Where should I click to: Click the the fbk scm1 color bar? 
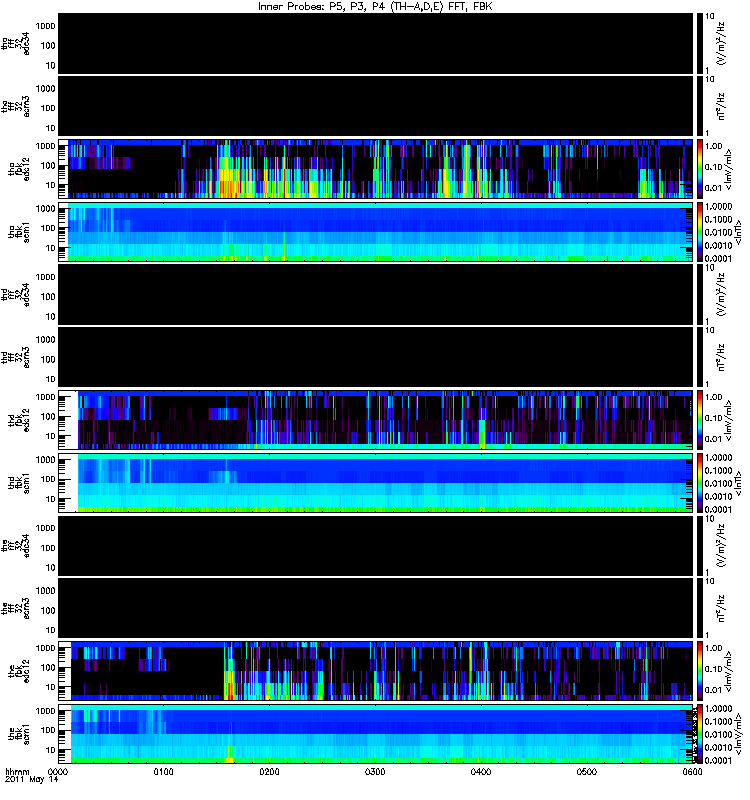[700, 734]
